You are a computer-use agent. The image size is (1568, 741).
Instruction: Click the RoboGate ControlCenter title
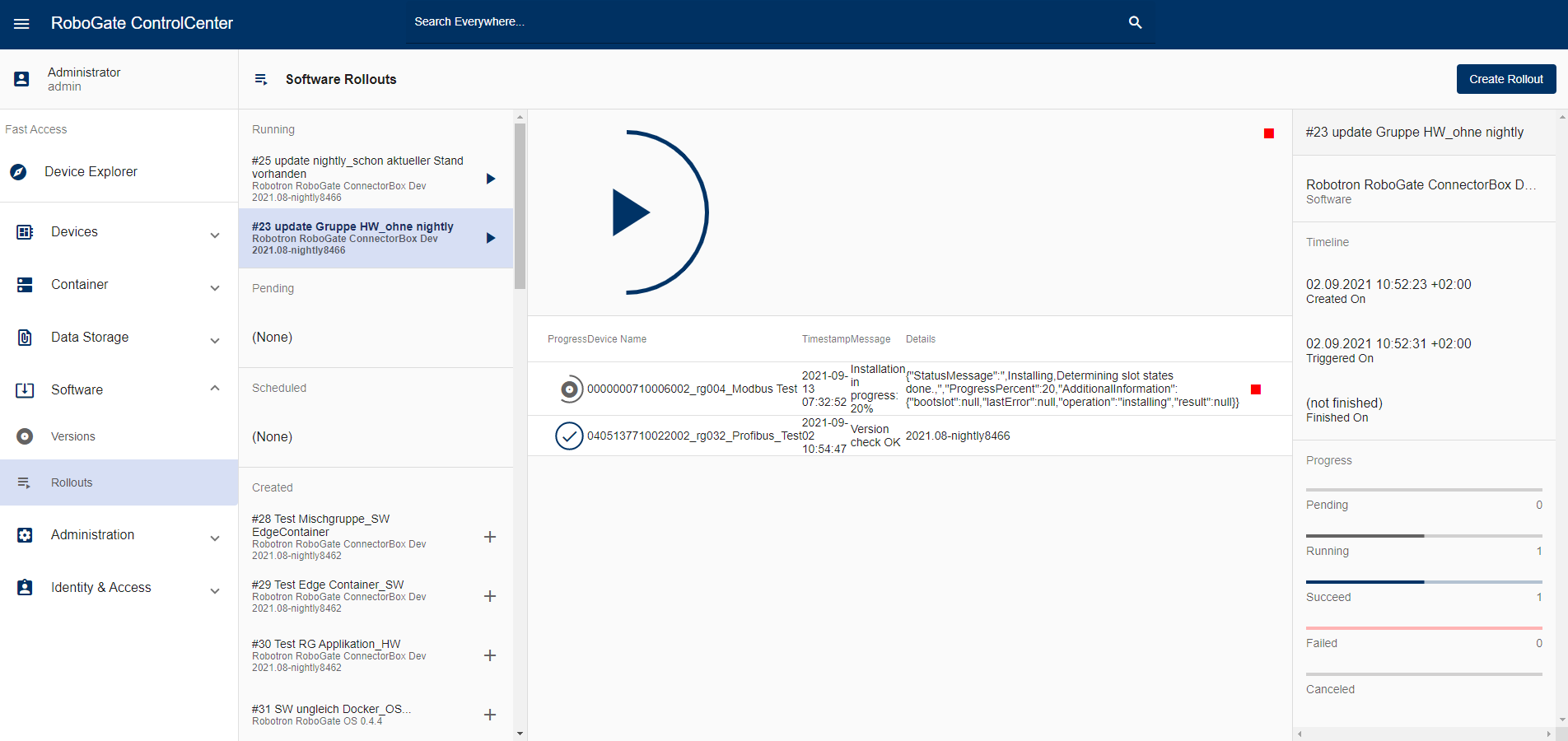[x=142, y=23]
